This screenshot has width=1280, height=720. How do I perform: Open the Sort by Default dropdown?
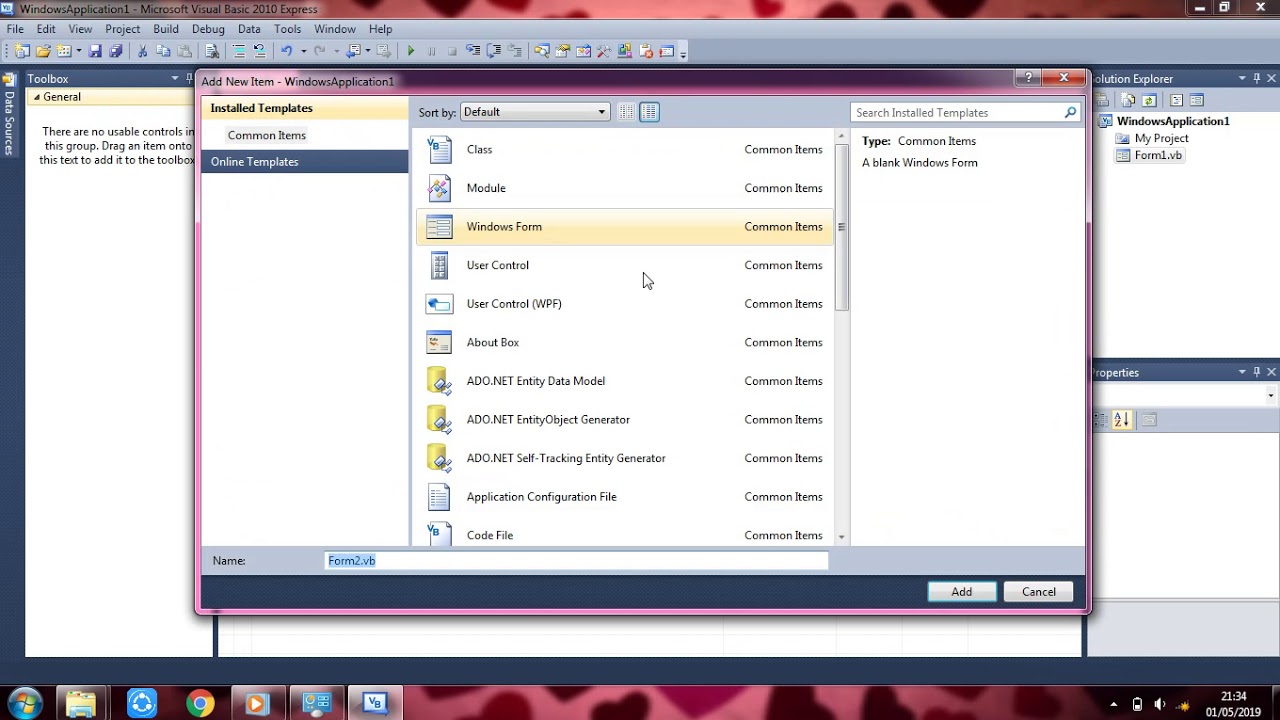pos(534,112)
